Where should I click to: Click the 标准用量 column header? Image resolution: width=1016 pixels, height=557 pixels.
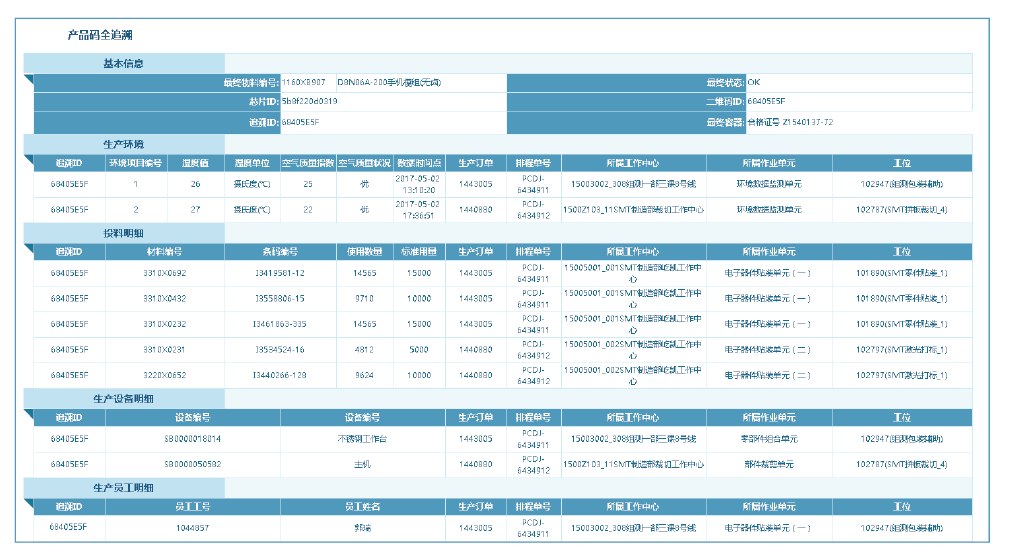click(x=419, y=252)
